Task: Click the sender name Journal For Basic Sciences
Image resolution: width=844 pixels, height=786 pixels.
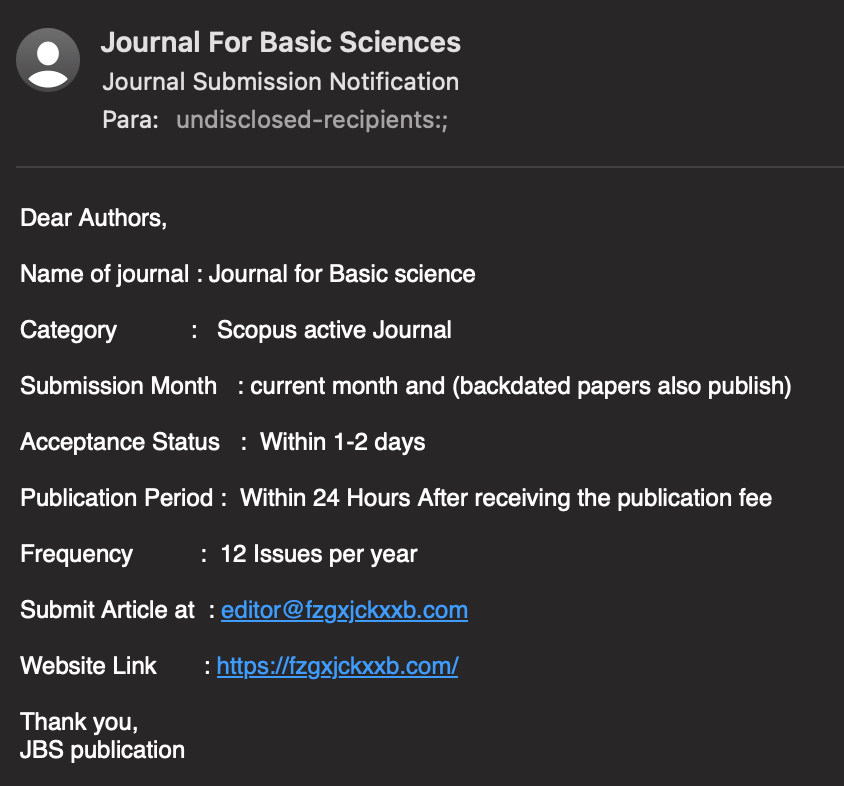Action: tap(281, 42)
